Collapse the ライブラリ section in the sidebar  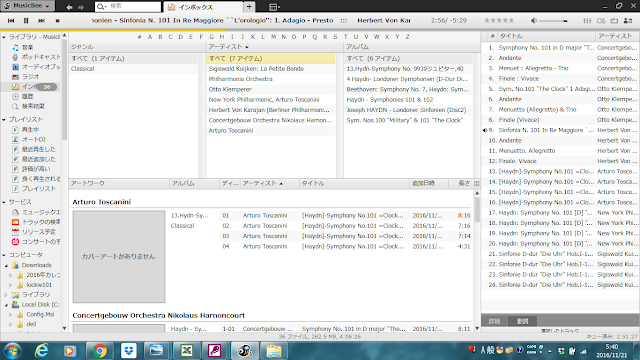tap(4, 37)
